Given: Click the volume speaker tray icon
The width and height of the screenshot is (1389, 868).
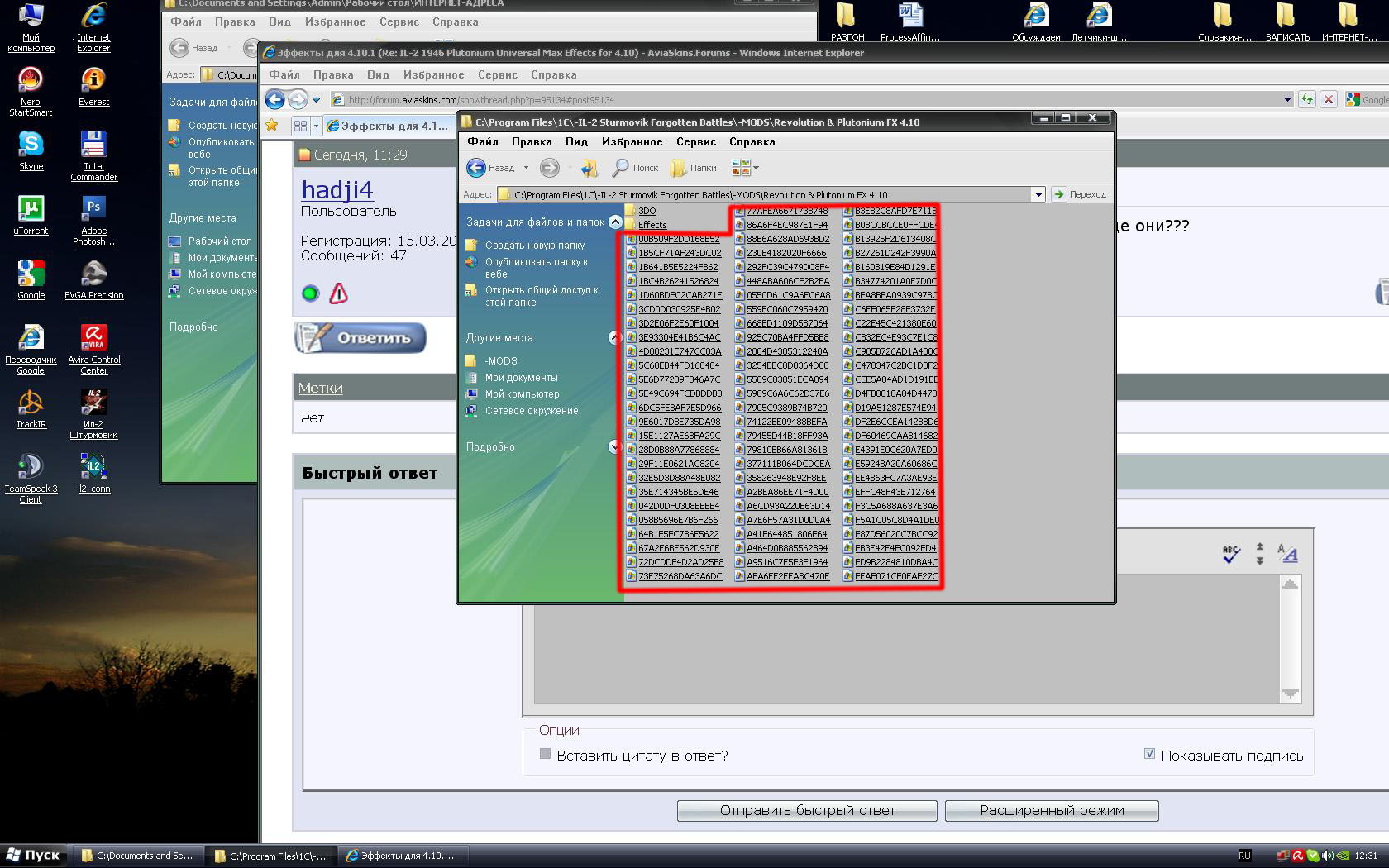Looking at the screenshot, I should (1327, 856).
